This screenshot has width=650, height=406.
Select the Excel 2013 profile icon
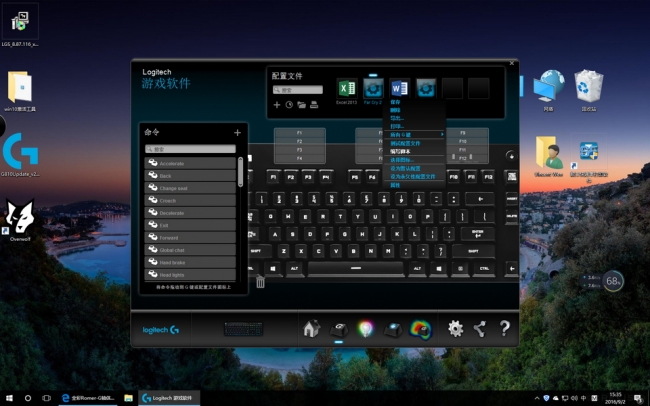pyautogui.click(x=347, y=88)
